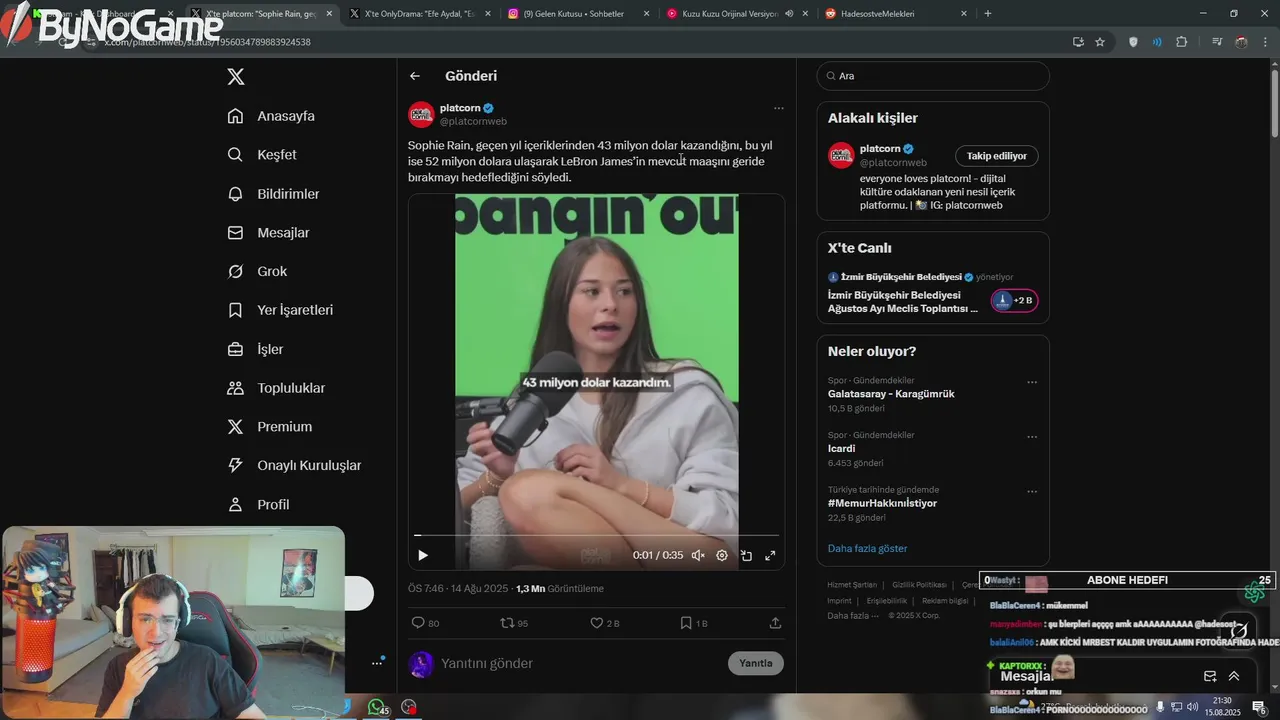Image resolution: width=1280 pixels, height=720 pixels.
Task: Click the video progress bar
Action: click(596, 536)
